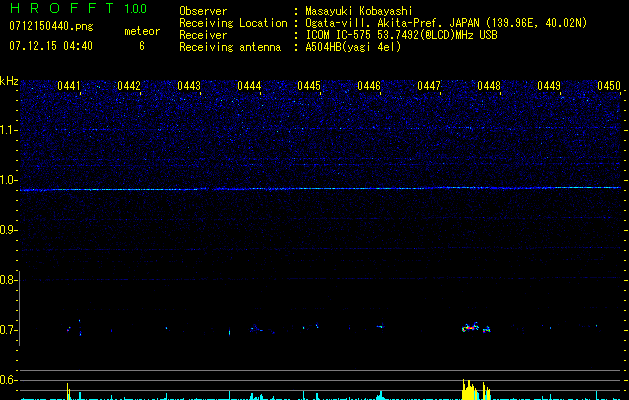Click the 0446 time marker
The height and width of the screenshot is (400, 629).
coord(369,86)
